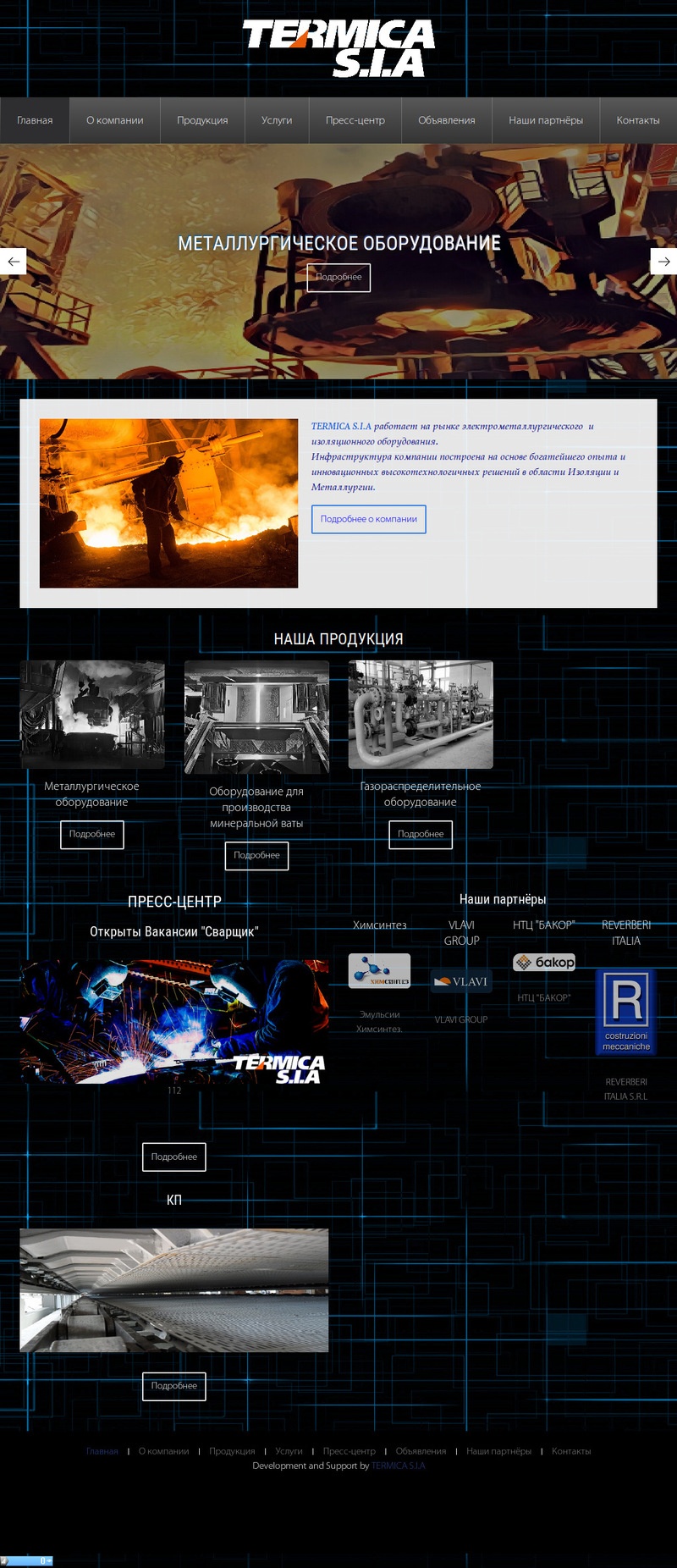The height and width of the screenshot is (1568, 677).
Task: Click the TERMICA S.I.A header logo
Action: (338, 48)
